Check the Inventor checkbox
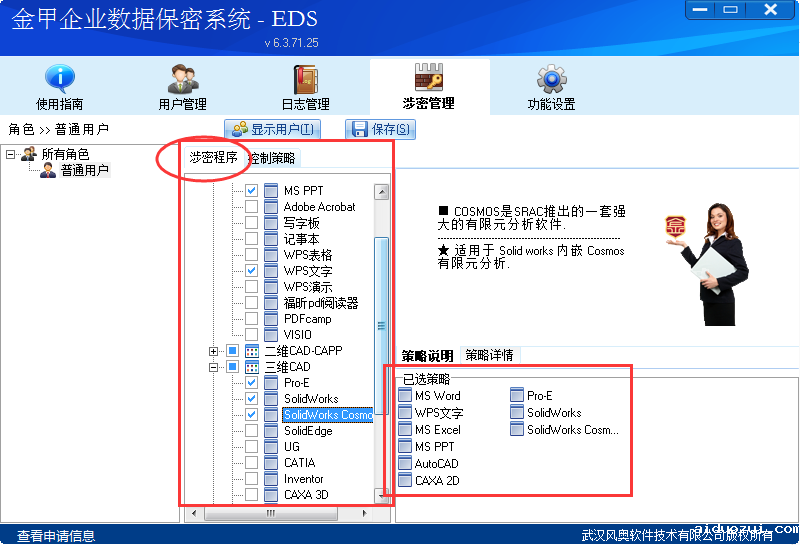 251,479
